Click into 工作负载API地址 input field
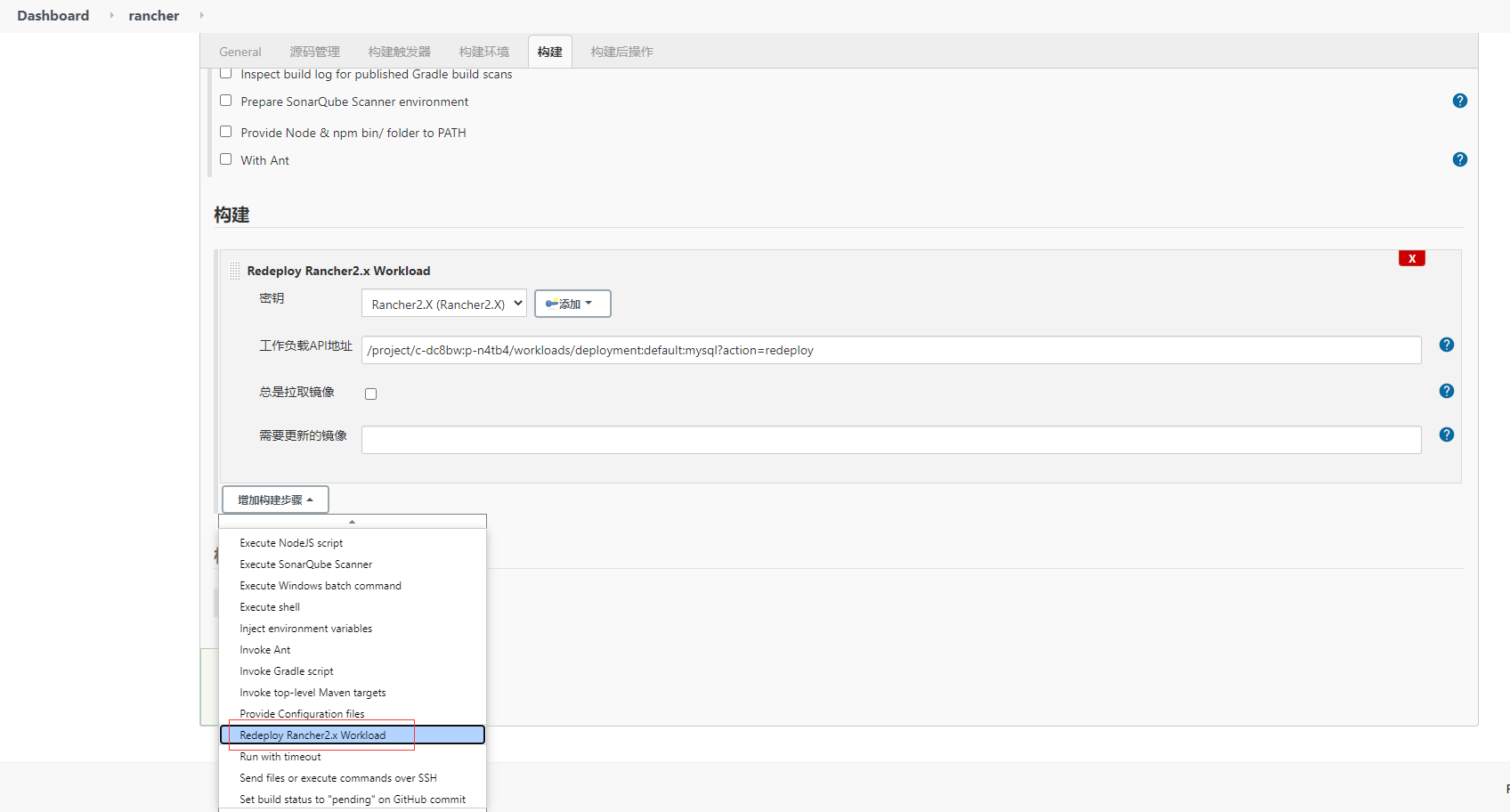Image resolution: width=1510 pixels, height=812 pixels. [891, 350]
